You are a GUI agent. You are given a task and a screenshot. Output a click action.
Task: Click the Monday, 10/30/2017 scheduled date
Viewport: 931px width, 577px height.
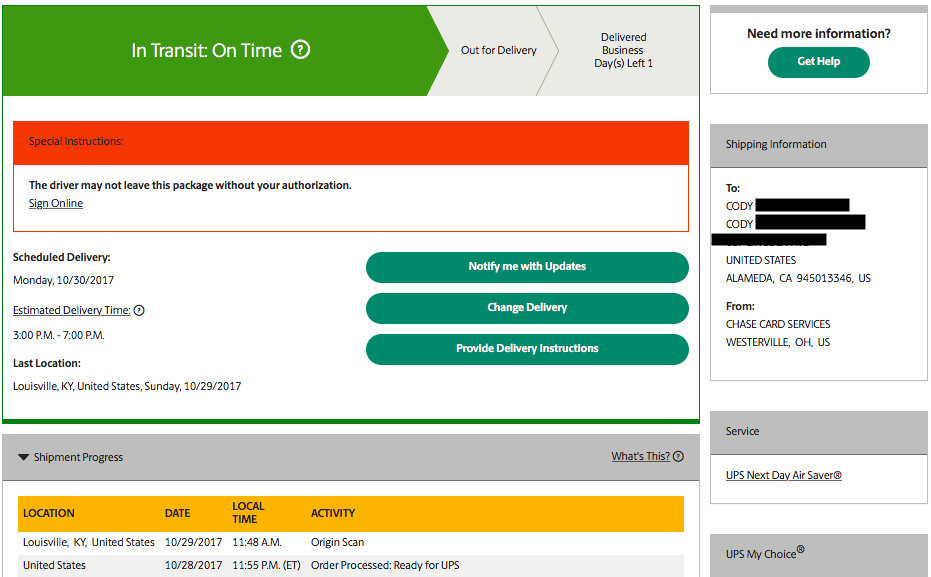[x=64, y=280]
